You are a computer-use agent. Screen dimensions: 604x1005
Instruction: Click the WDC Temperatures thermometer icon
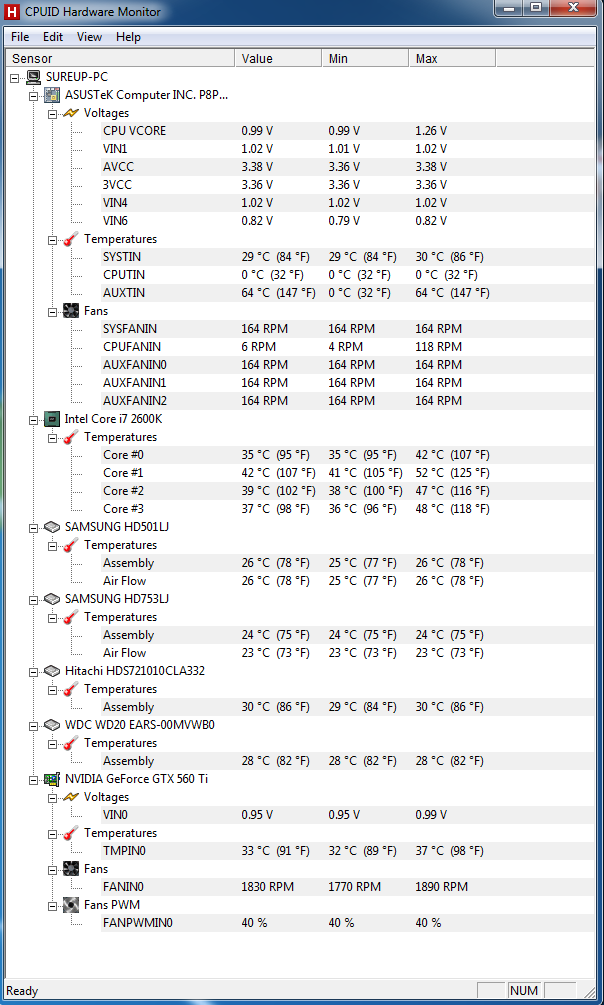(71, 743)
